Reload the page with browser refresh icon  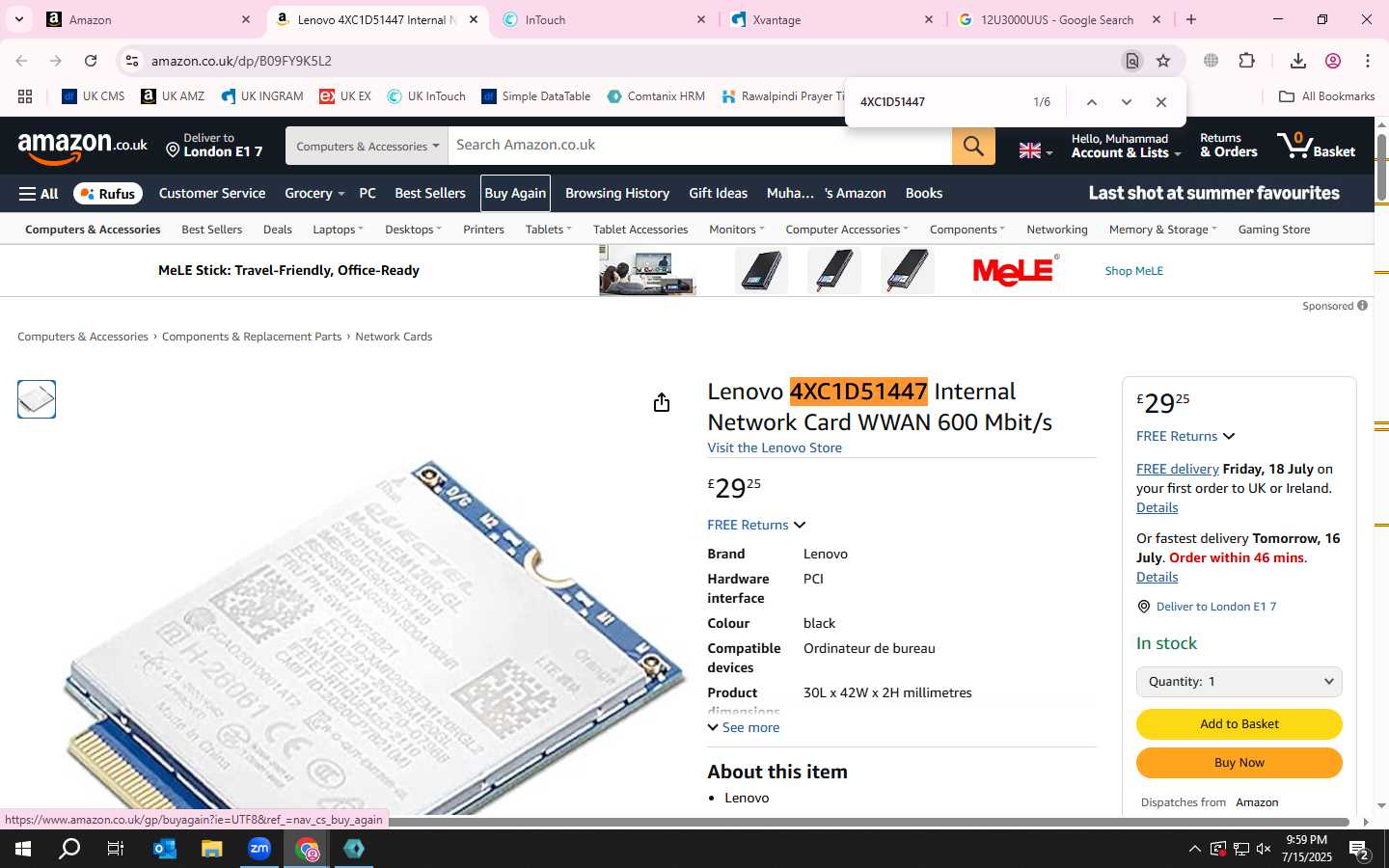91,61
